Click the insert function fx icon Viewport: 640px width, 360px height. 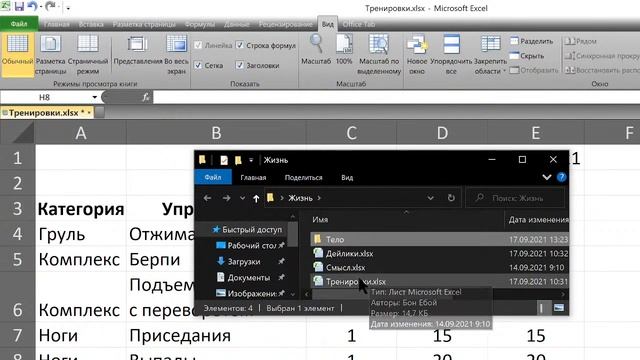(145, 97)
